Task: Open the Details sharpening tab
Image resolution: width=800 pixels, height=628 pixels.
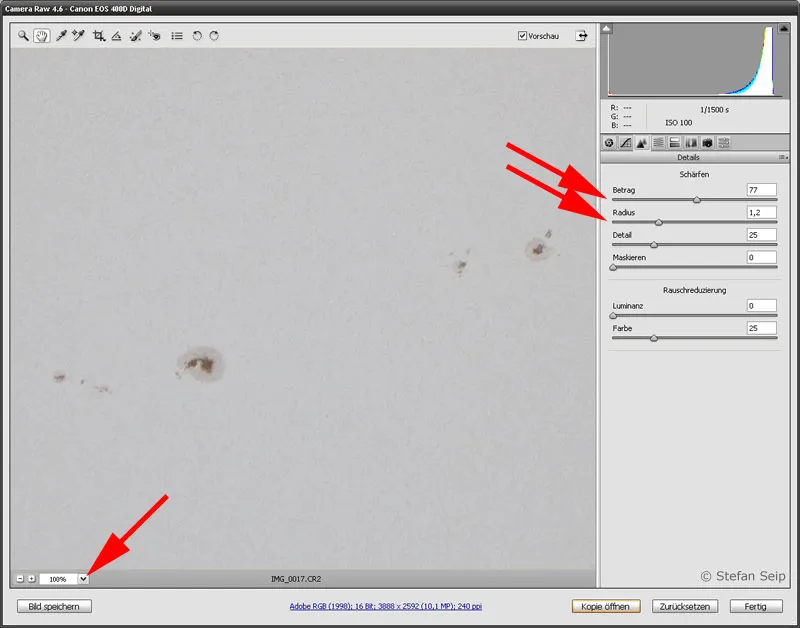Action: point(642,143)
